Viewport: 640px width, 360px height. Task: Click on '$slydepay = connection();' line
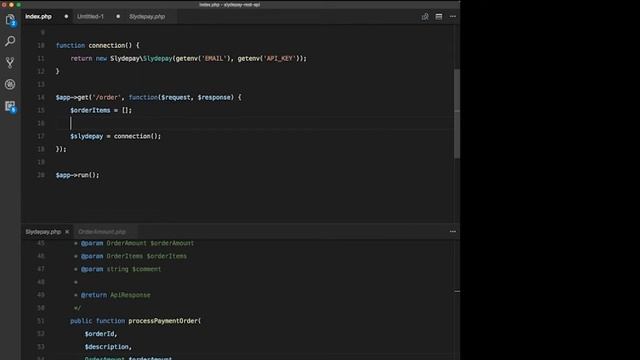point(116,136)
